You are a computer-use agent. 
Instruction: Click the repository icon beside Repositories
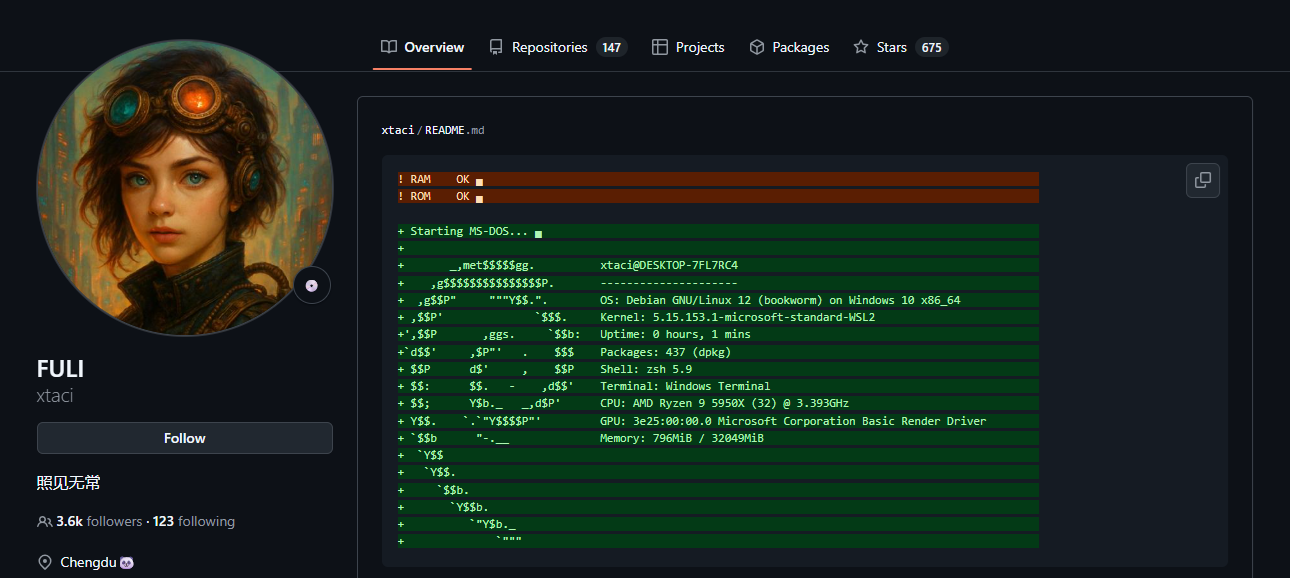click(x=496, y=47)
